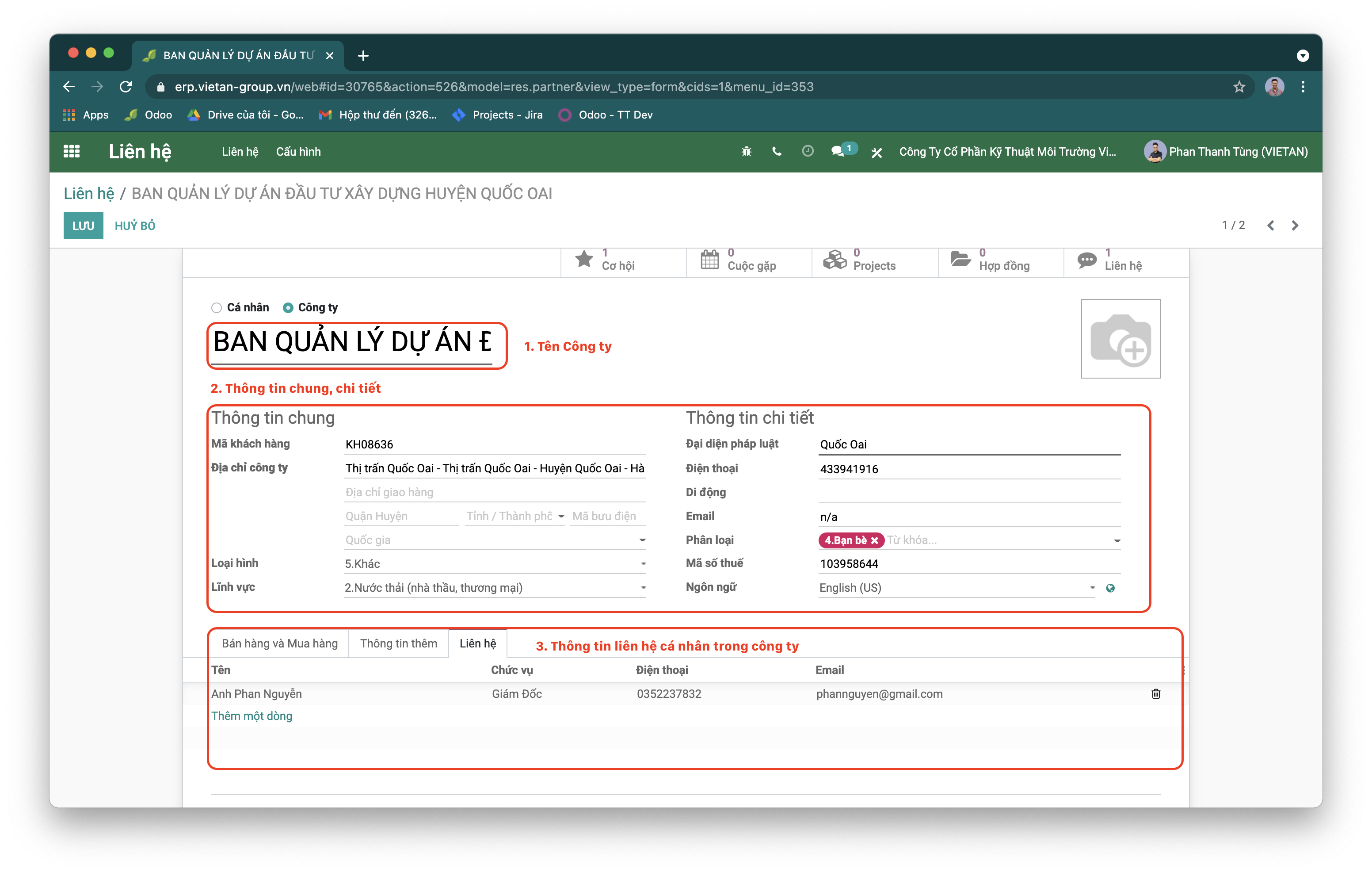Click the camera photo upload placeholder
Viewport: 1372px width, 873px height.
click(1120, 339)
